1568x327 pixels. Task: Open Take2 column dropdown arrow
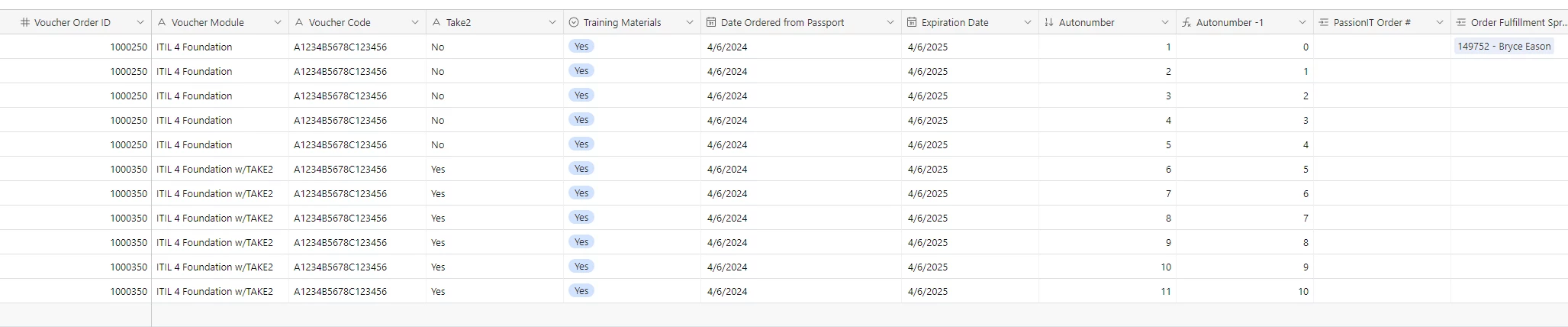click(x=552, y=23)
